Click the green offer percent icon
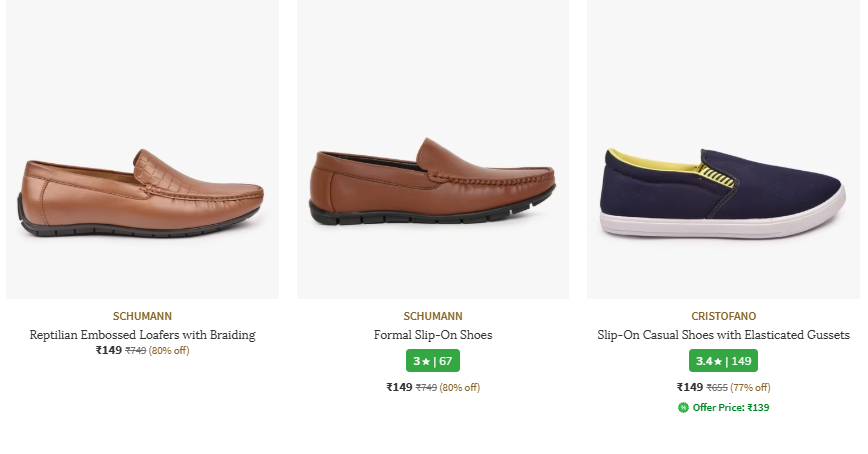The image size is (868, 454). [x=683, y=408]
